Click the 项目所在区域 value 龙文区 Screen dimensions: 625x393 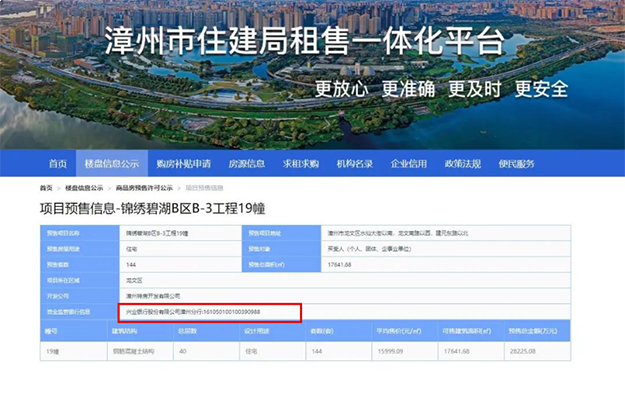tap(134, 280)
